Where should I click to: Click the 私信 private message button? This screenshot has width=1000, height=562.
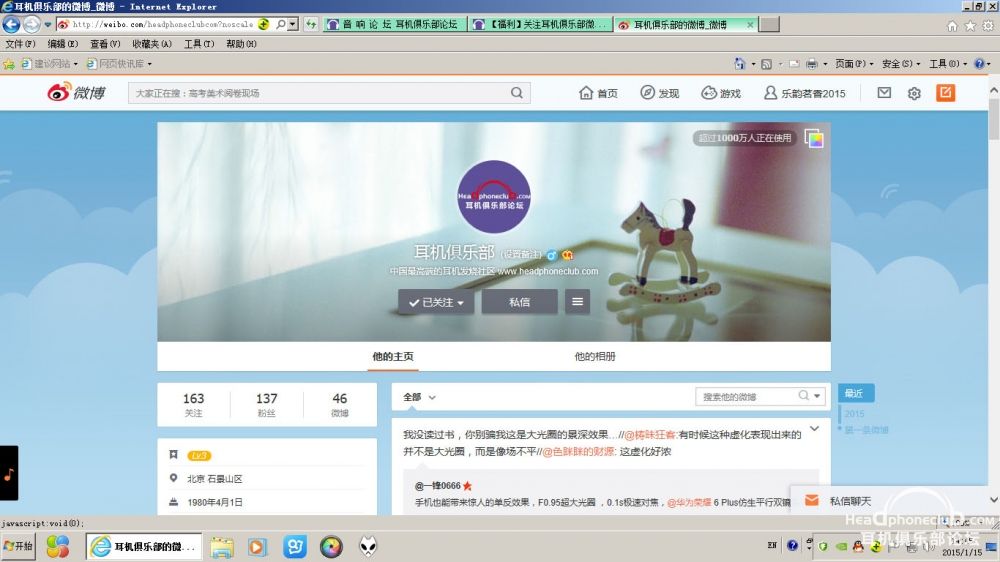519,302
